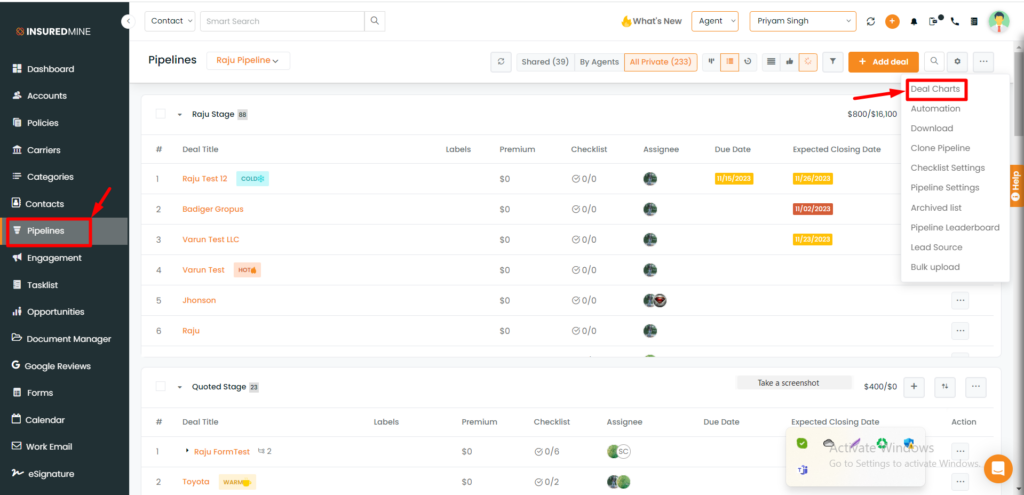1024x495 pixels.
Task: Open pipeline settings gear button
Action: pyautogui.click(x=957, y=61)
